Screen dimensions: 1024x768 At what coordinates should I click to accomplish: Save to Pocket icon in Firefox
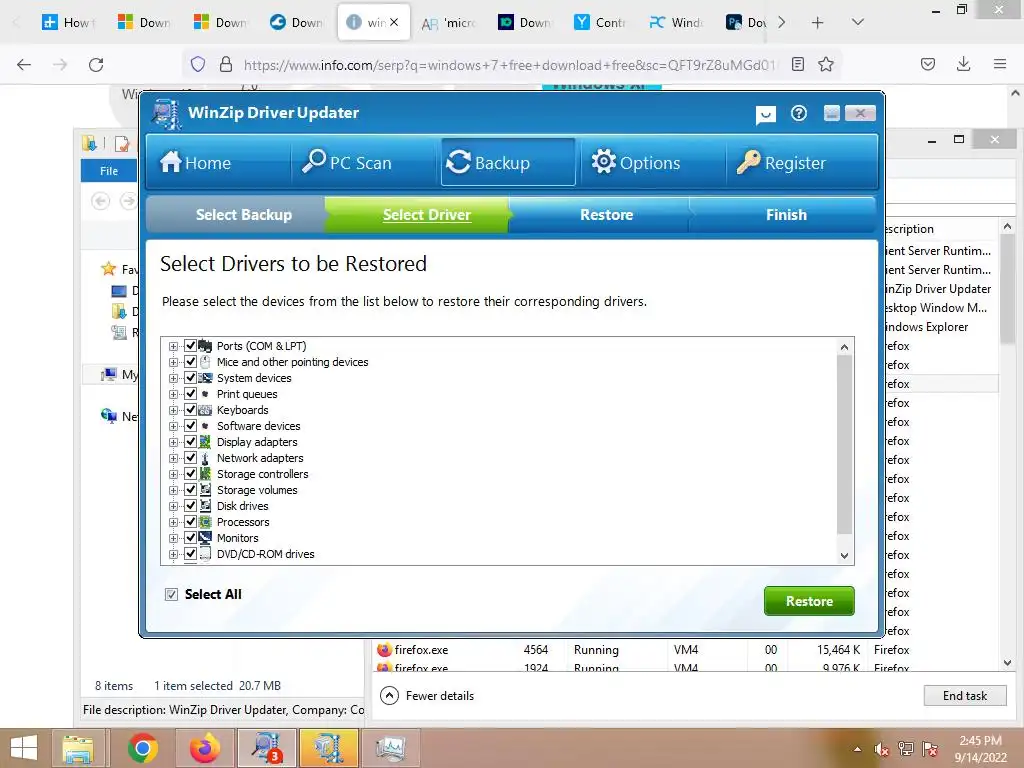click(927, 64)
